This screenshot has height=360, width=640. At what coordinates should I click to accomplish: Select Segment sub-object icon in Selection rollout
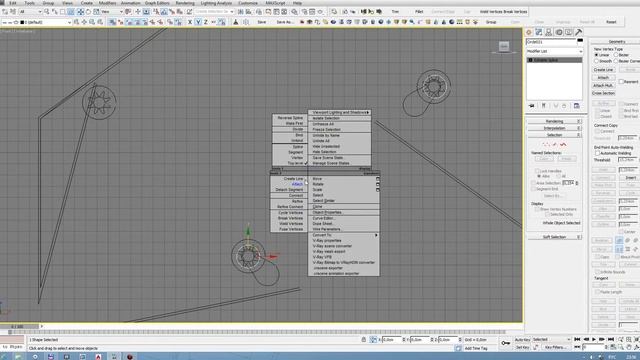pyautogui.click(x=555, y=144)
